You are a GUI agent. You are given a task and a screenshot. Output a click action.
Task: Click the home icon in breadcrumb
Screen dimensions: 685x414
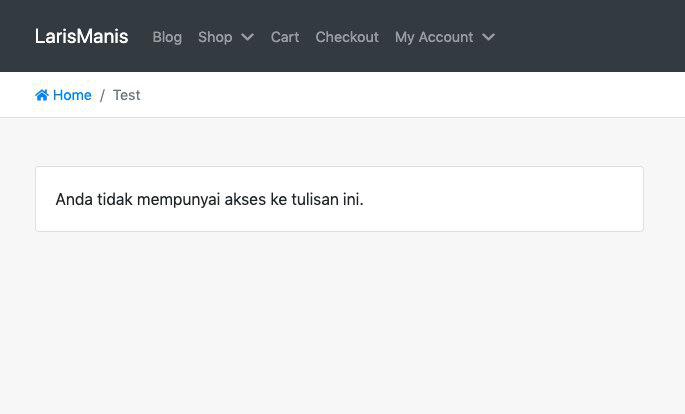[x=42, y=95]
